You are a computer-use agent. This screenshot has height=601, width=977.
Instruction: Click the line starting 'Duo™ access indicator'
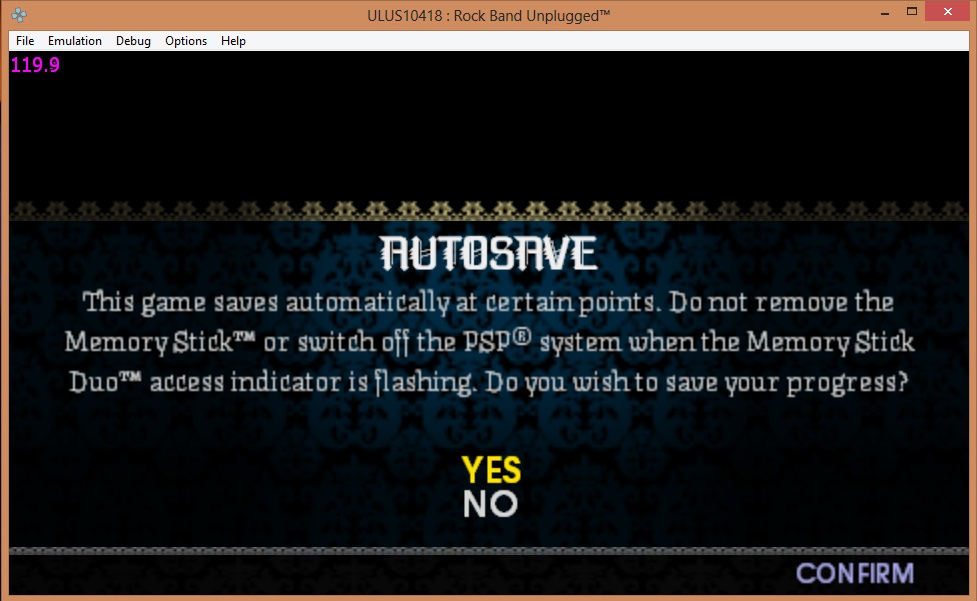pyautogui.click(x=488, y=383)
